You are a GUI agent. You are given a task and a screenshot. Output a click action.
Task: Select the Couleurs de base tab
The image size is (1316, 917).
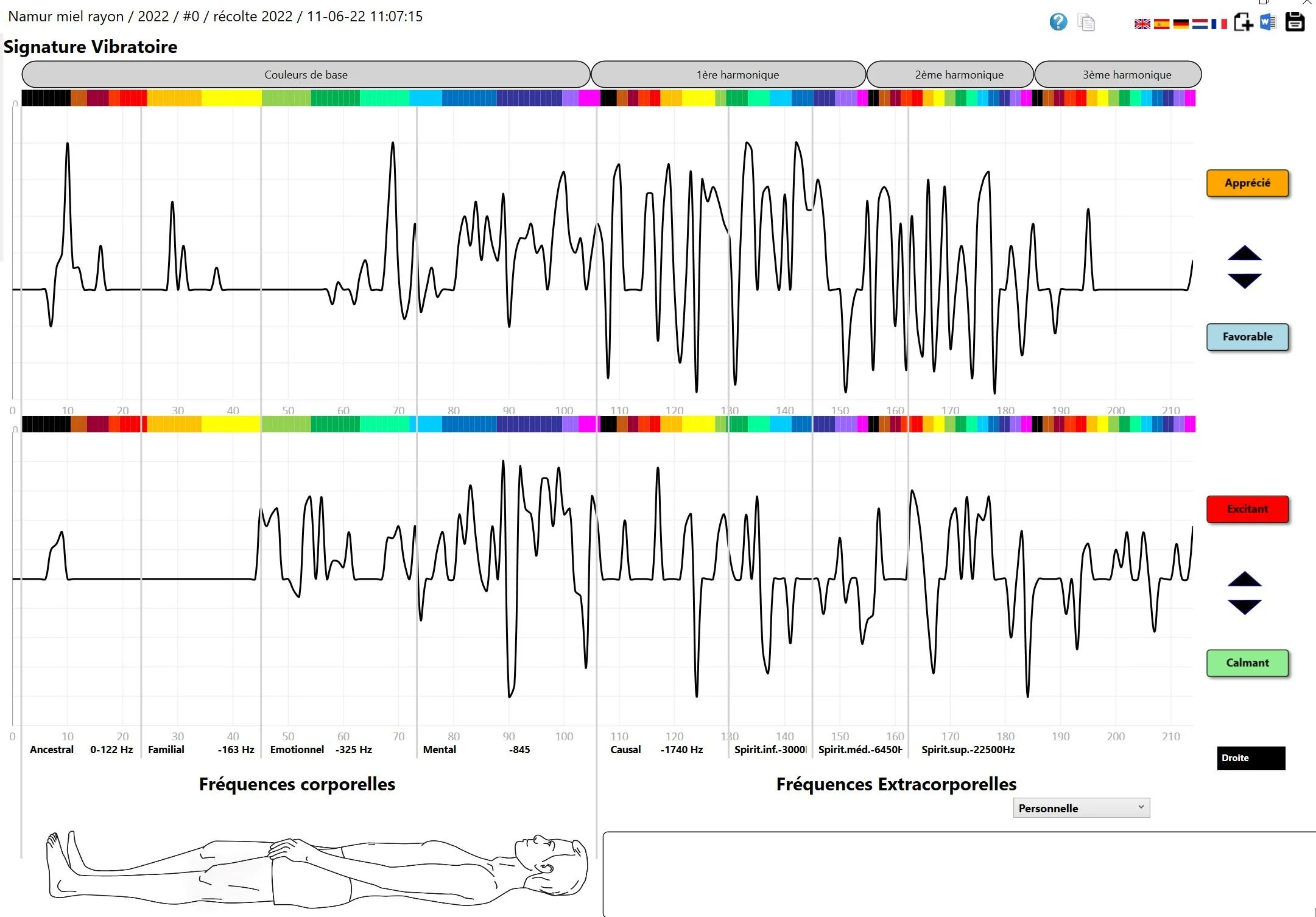(306, 74)
